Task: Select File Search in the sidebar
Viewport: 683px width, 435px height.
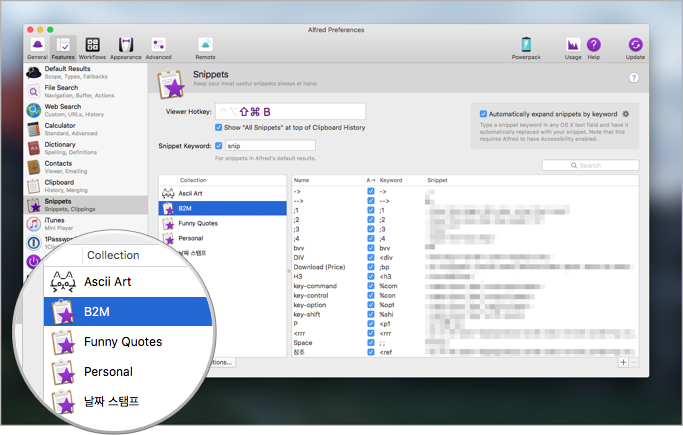Action: [x=86, y=91]
